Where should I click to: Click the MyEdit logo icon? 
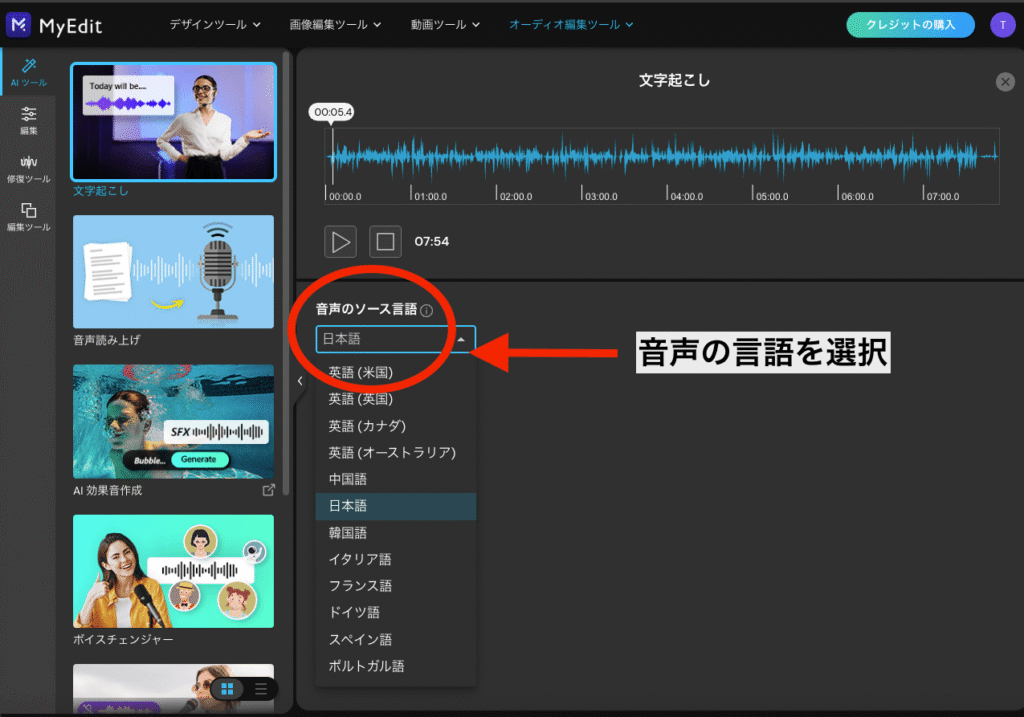click(x=18, y=25)
